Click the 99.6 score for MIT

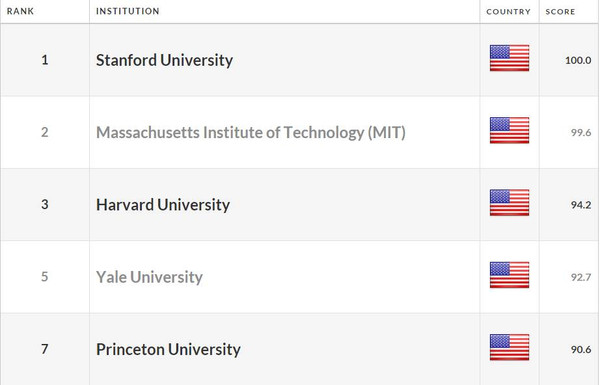pos(581,132)
